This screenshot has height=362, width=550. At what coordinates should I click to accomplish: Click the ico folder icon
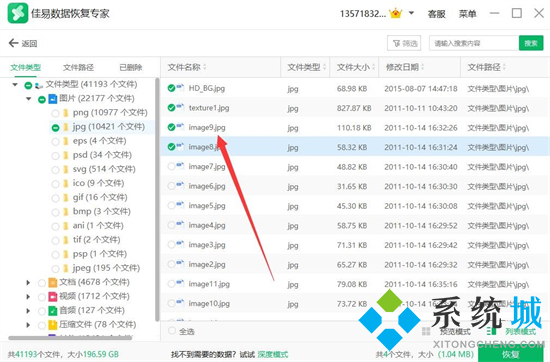[x=66, y=184]
